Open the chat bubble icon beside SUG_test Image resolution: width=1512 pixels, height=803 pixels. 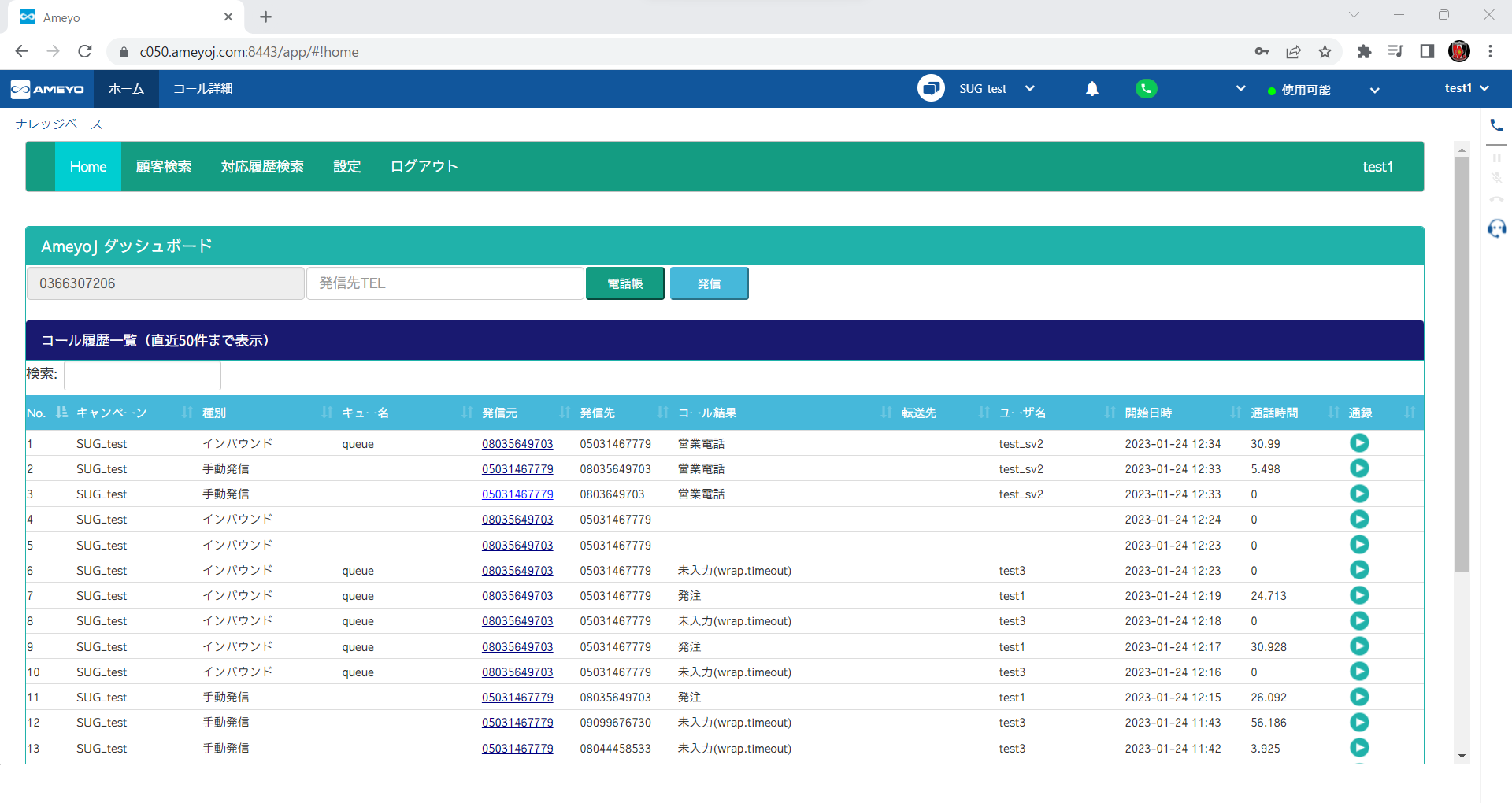(x=931, y=88)
